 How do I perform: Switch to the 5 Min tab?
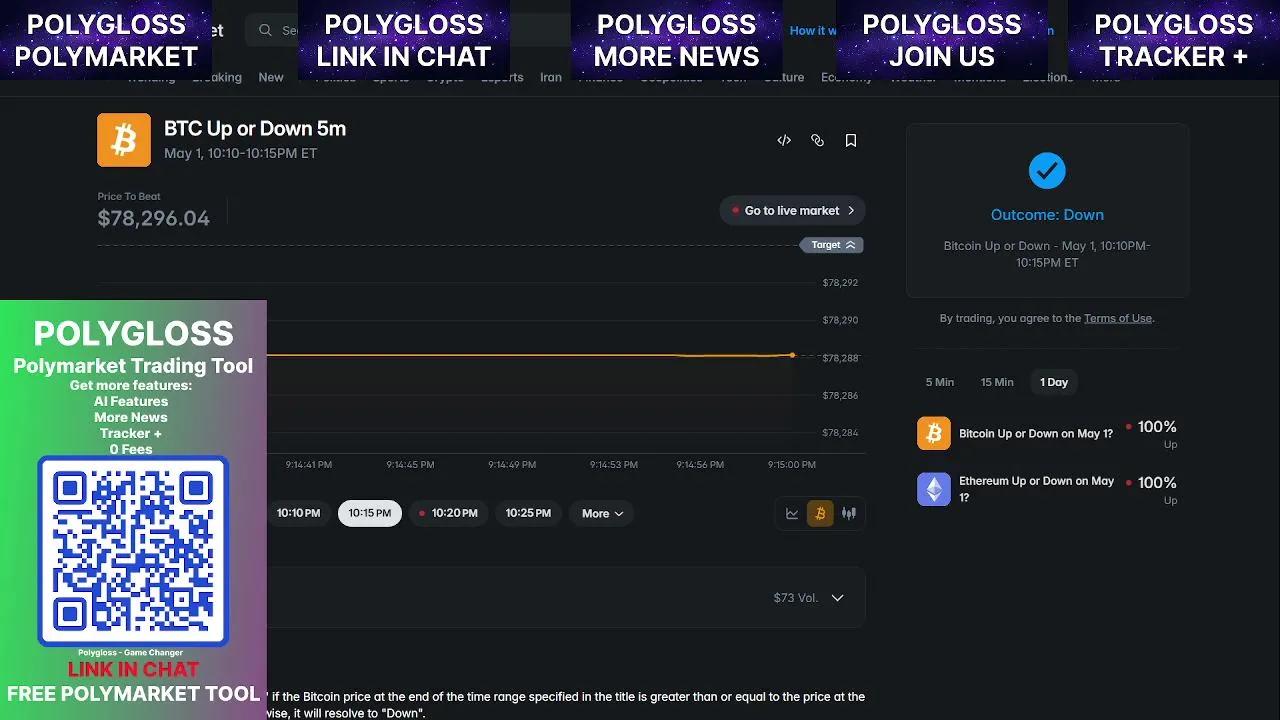(940, 382)
